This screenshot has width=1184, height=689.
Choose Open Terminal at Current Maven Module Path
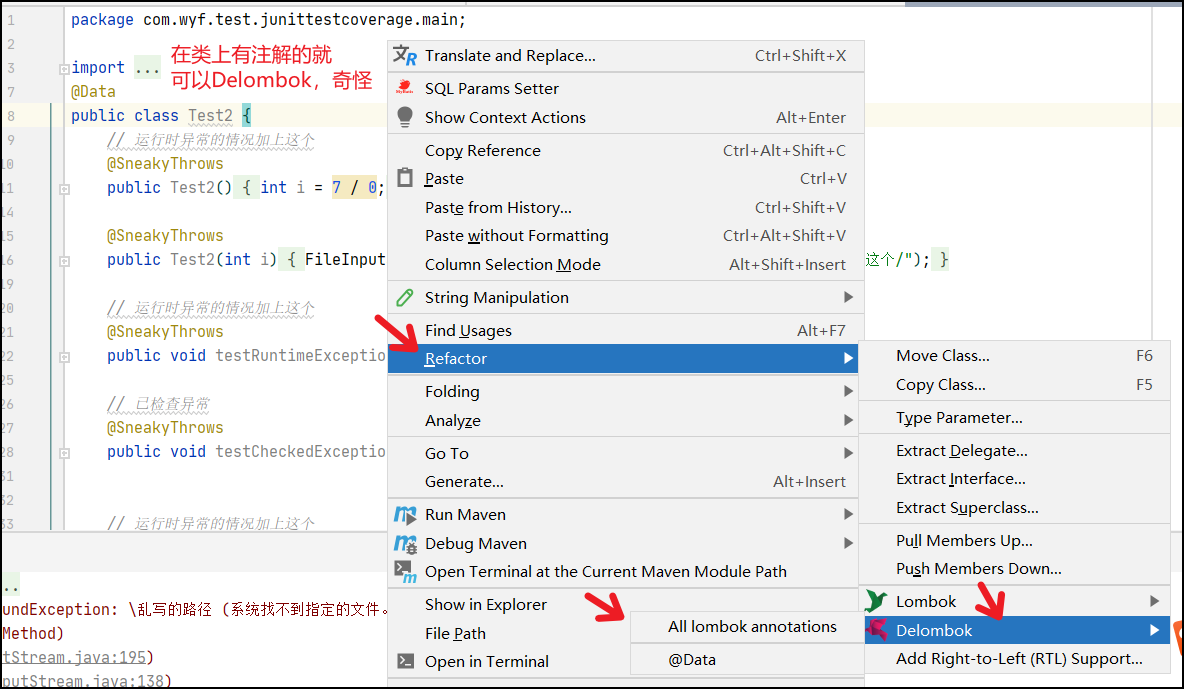pyautogui.click(x=623, y=572)
